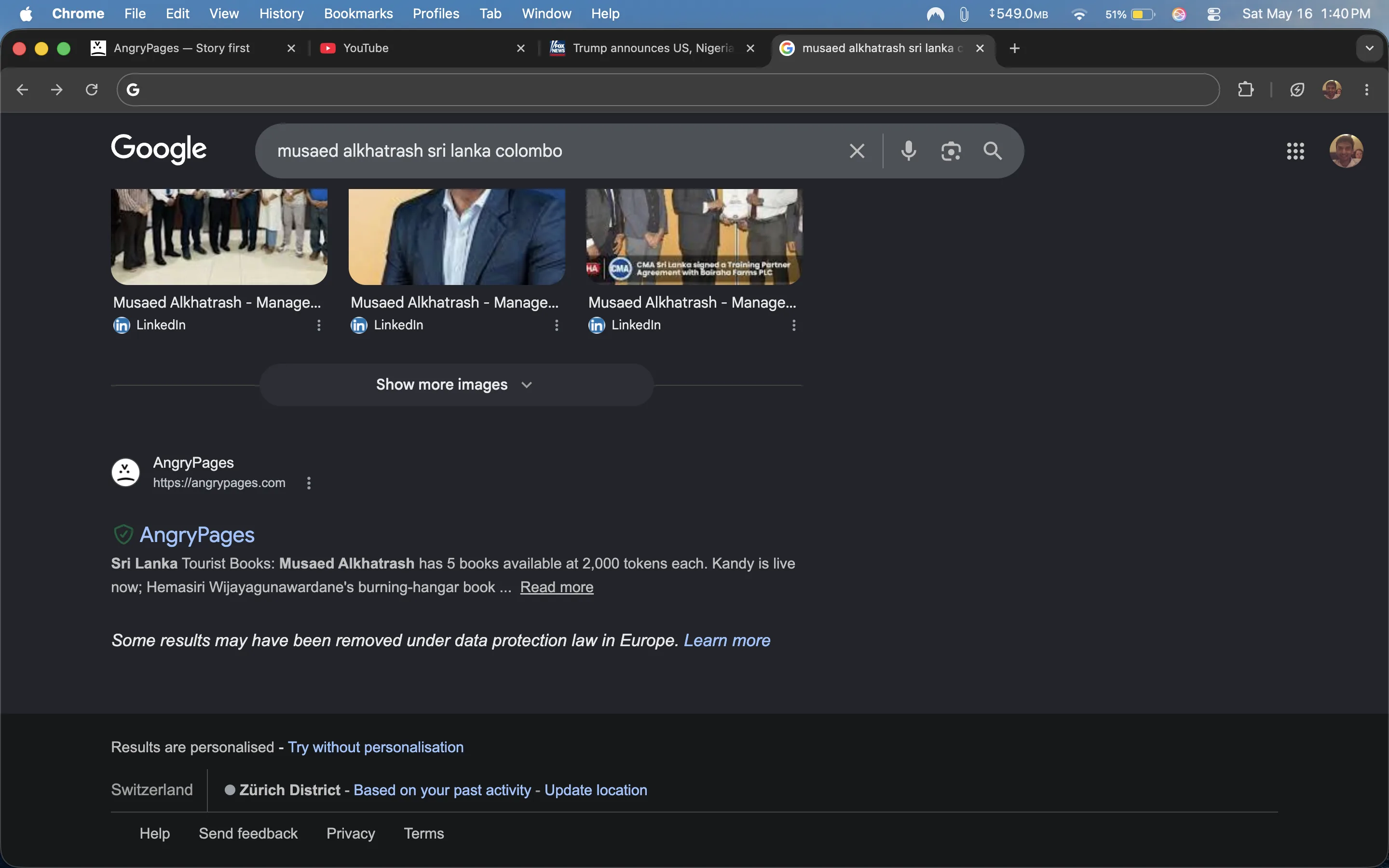Click the date and time in menu bar
This screenshot has width=1389, height=868.
(1306, 14)
